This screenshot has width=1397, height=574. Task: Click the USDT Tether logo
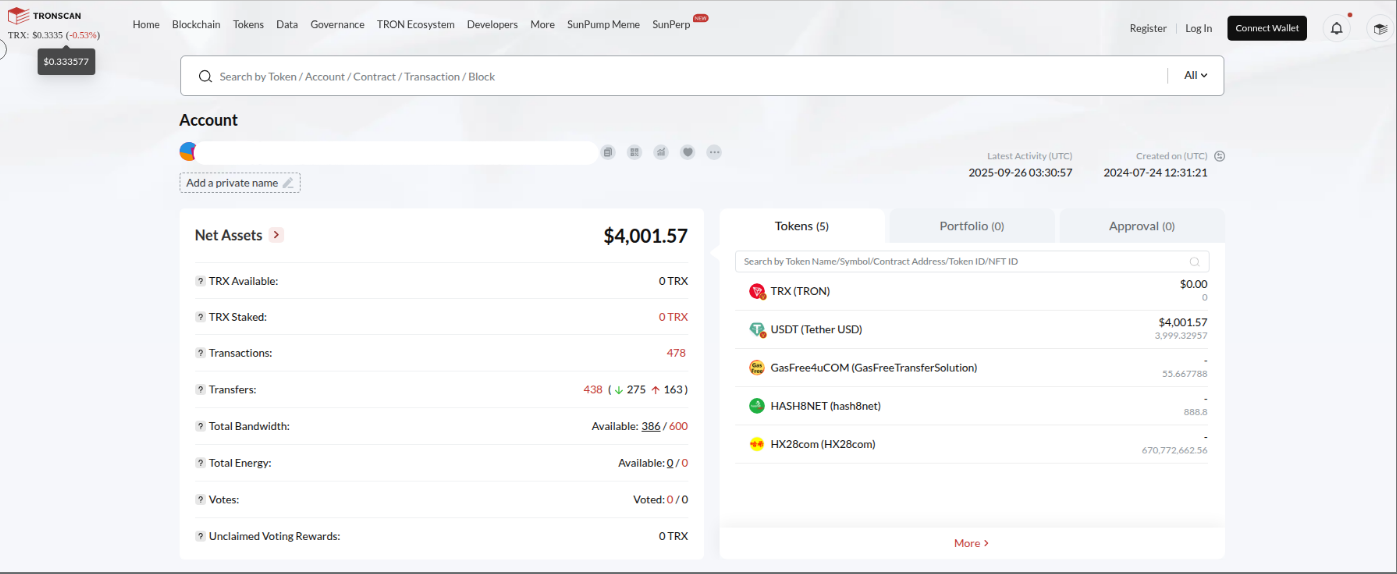point(757,329)
